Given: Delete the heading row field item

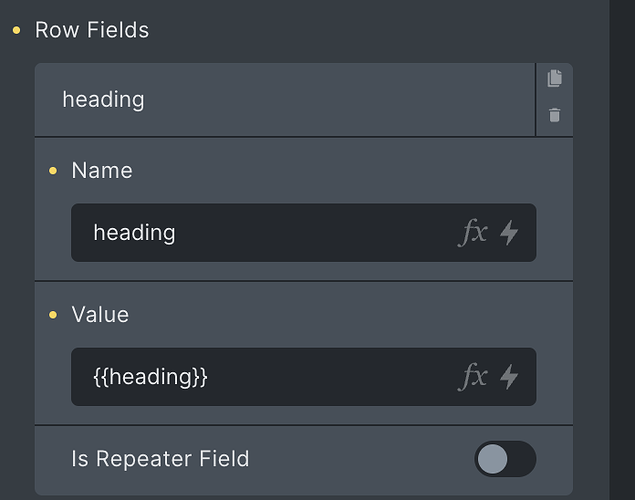Looking at the screenshot, I should click(554, 115).
